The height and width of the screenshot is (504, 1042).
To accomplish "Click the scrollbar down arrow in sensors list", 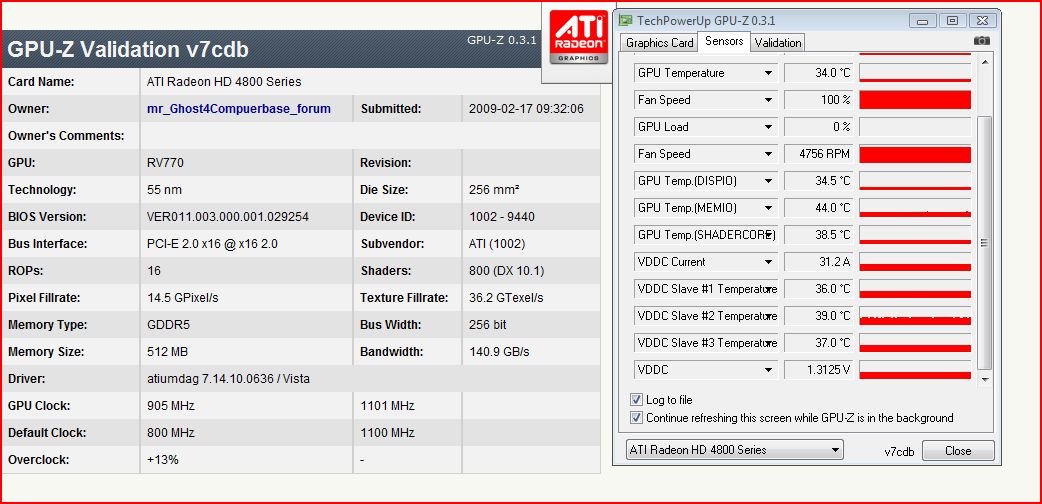I will (985, 379).
